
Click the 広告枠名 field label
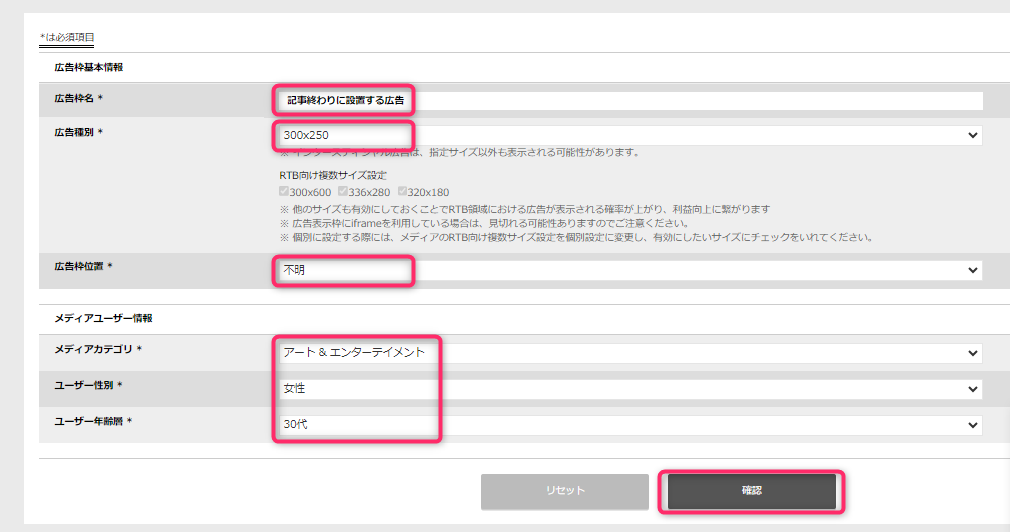point(78,98)
